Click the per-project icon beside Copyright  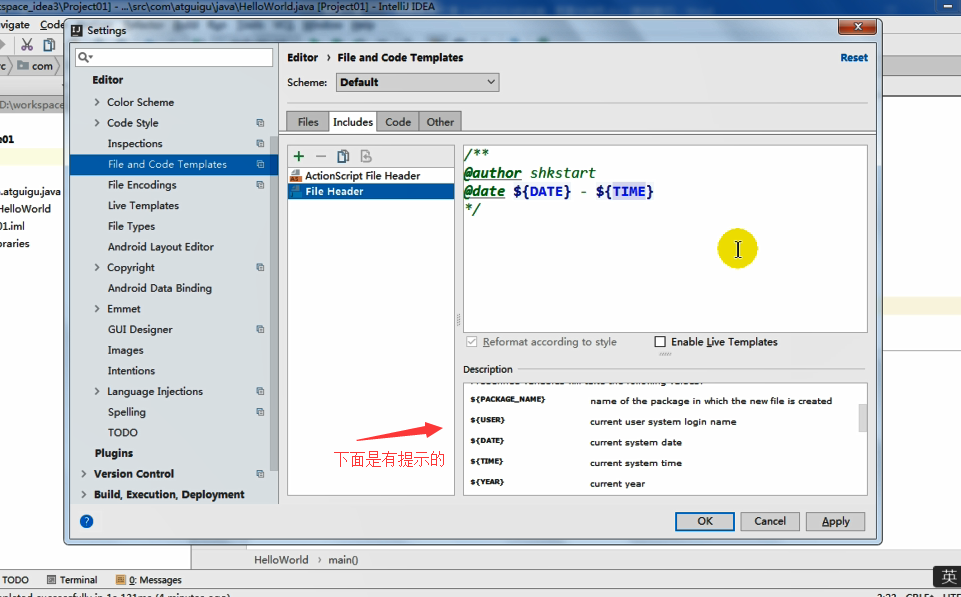coord(260,268)
